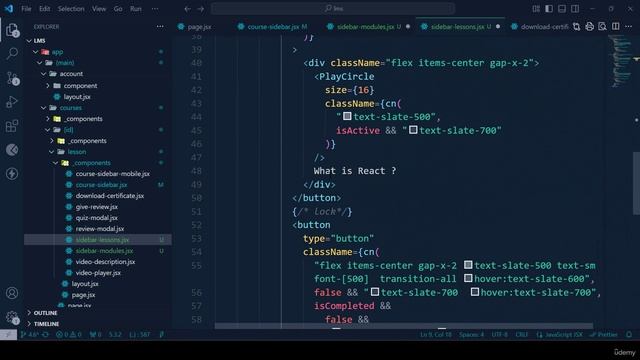The image size is (640, 360).
Task: Switch to the page.jsx tab
Action: 200,27
